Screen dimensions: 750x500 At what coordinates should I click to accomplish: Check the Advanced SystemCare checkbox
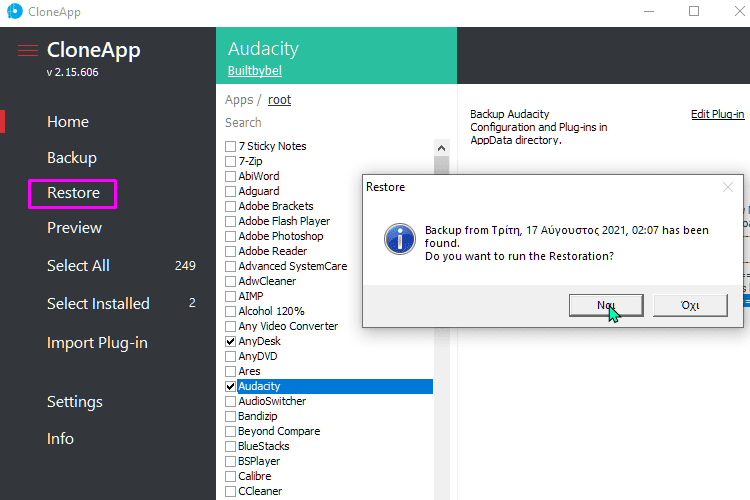click(231, 266)
